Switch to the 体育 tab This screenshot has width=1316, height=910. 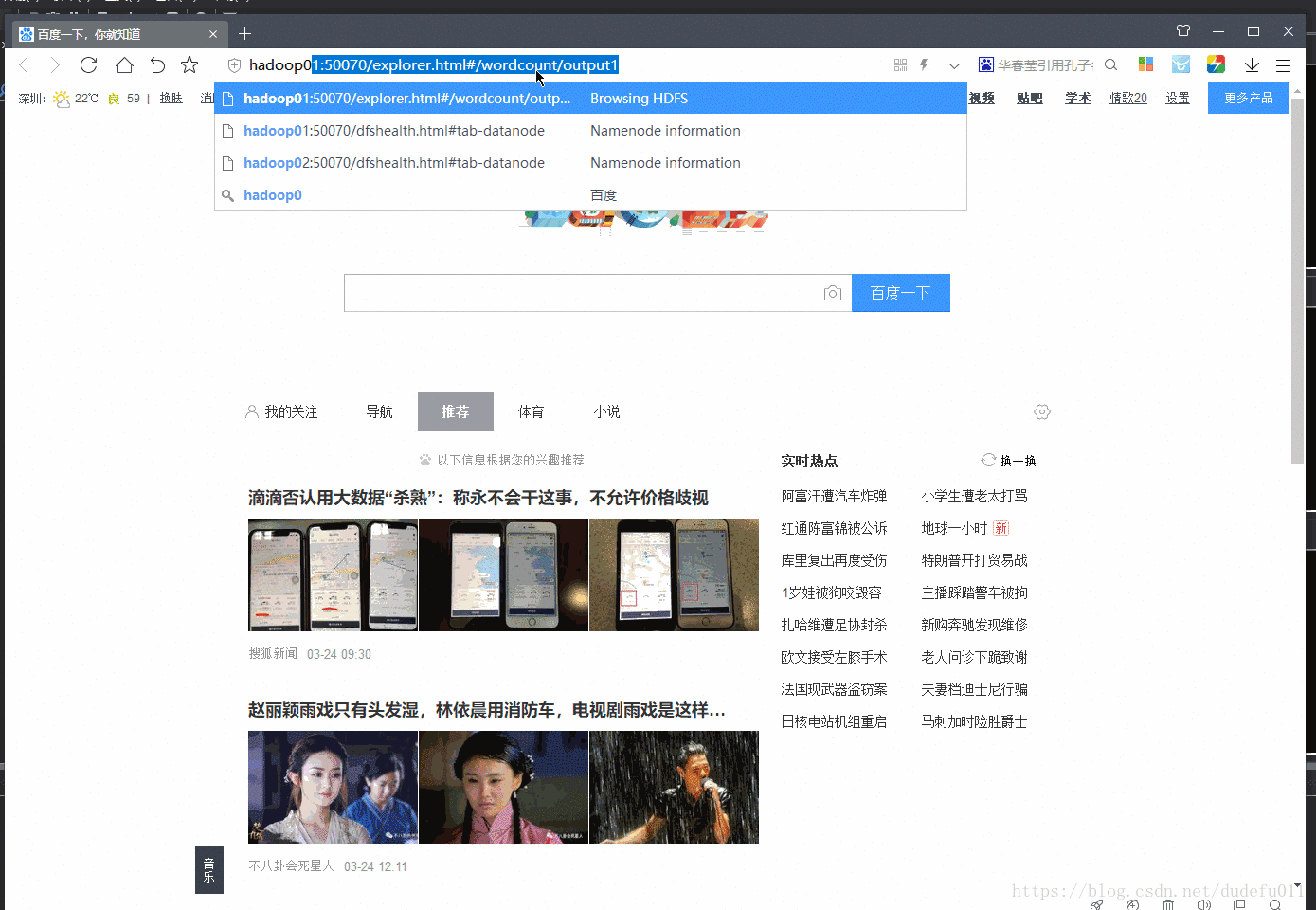point(531,411)
